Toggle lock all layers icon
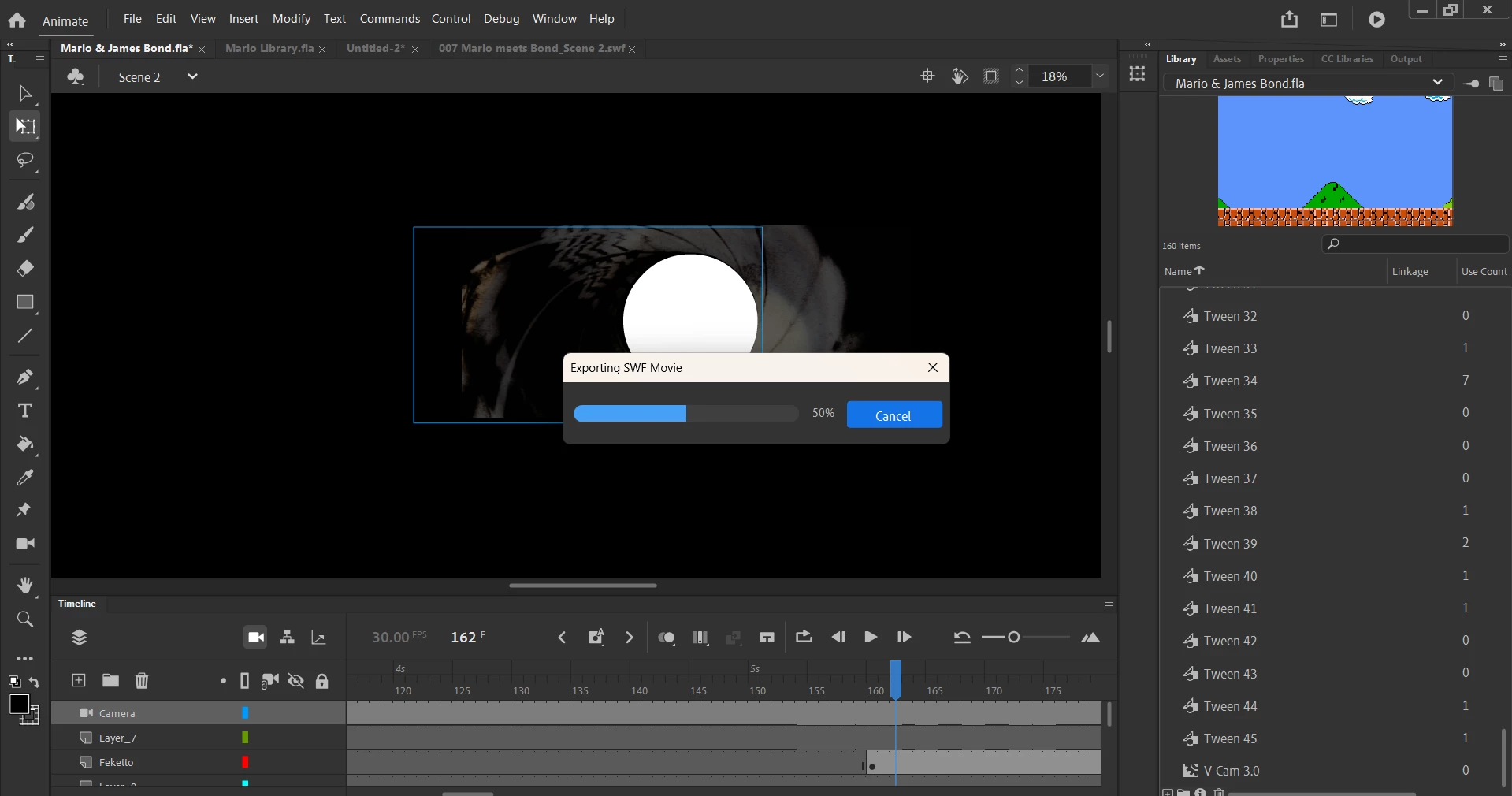 coord(321,681)
